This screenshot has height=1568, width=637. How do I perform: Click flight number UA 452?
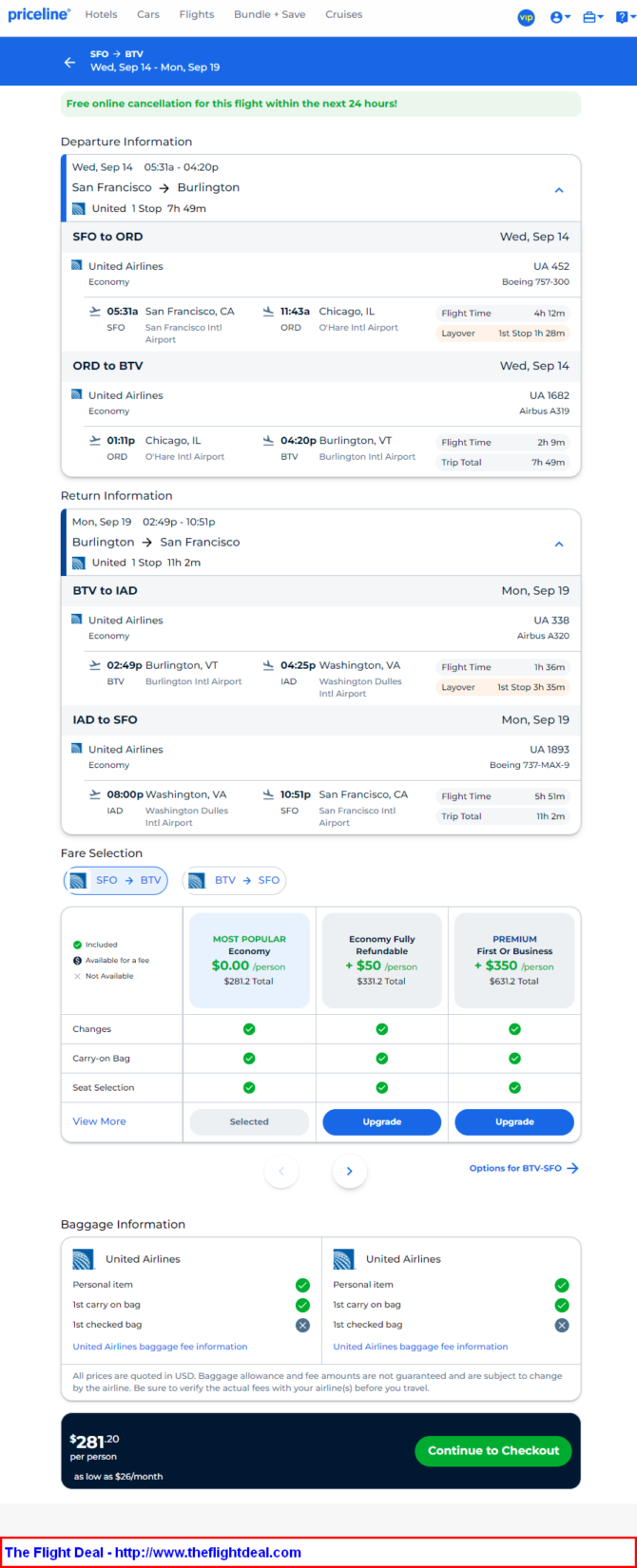tap(551, 266)
